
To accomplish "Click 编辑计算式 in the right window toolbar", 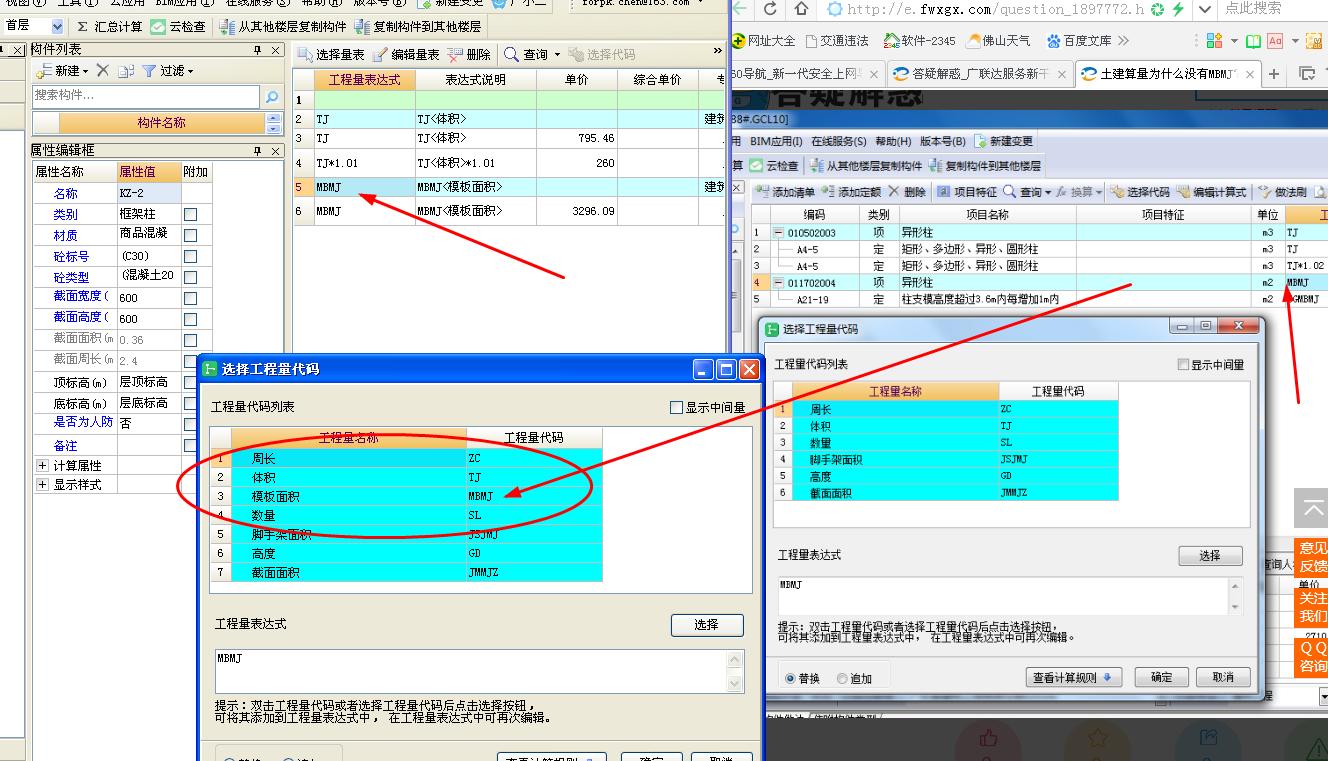I will pos(1212,192).
